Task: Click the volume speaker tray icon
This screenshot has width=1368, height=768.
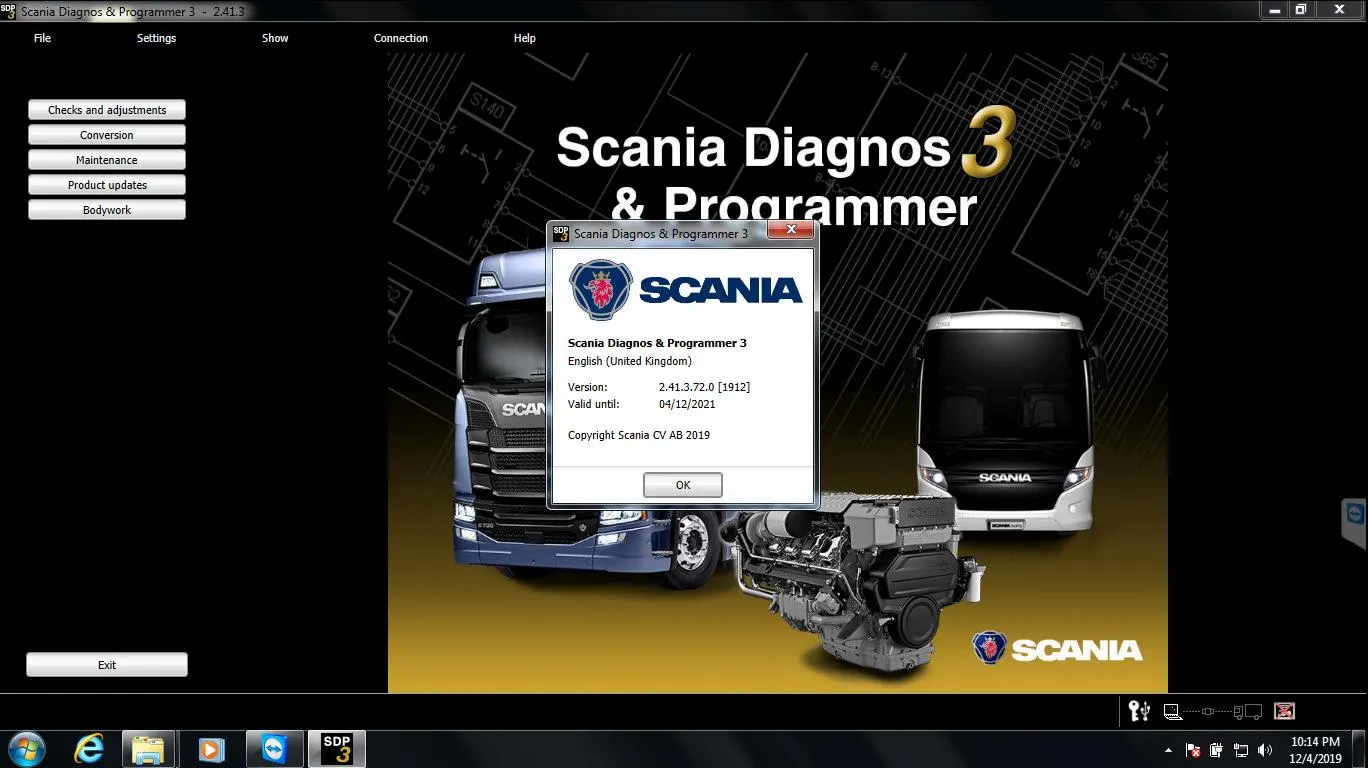Action: (1265, 750)
